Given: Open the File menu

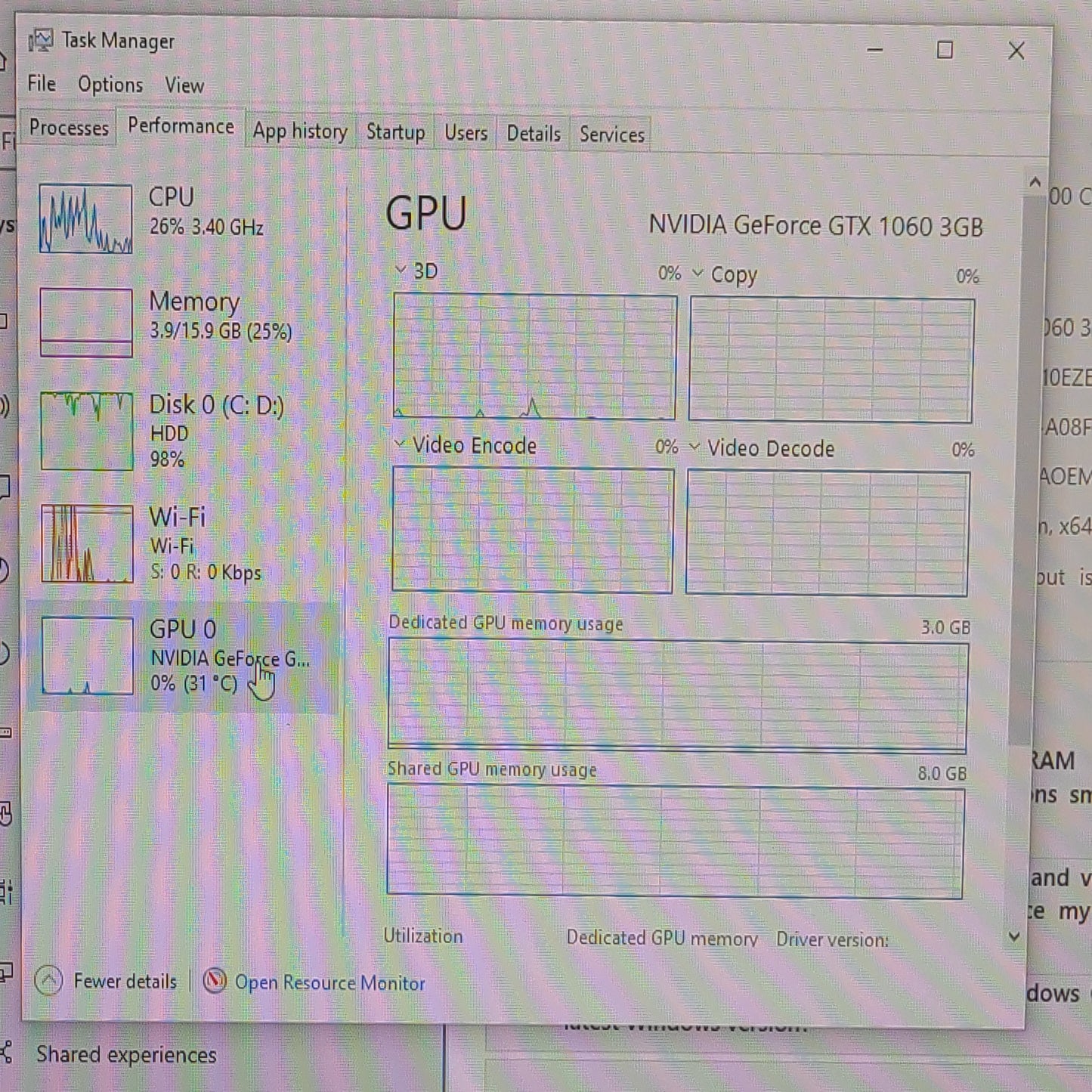Looking at the screenshot, I should click(42, 83).
